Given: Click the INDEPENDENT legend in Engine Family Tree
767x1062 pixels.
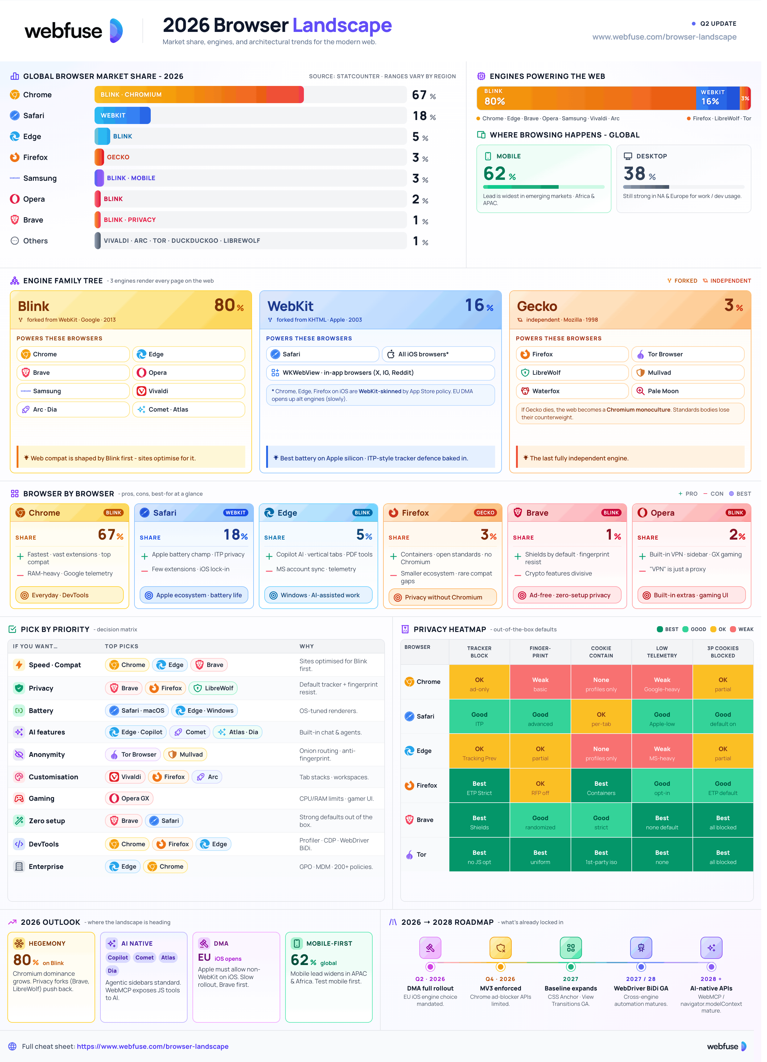Looking at the screenshot, I should pyautogui.click(x=727, y=280).
